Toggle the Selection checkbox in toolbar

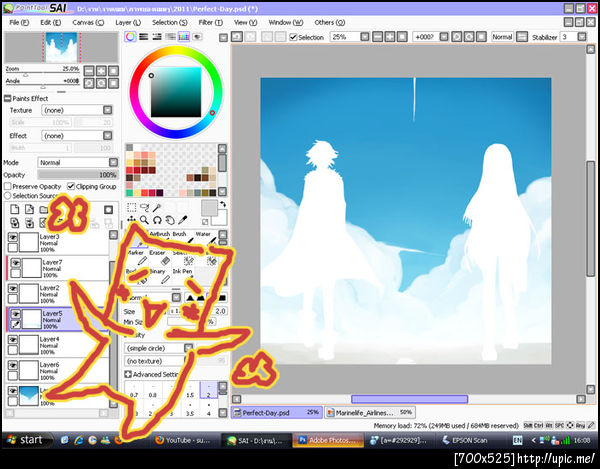293,37
